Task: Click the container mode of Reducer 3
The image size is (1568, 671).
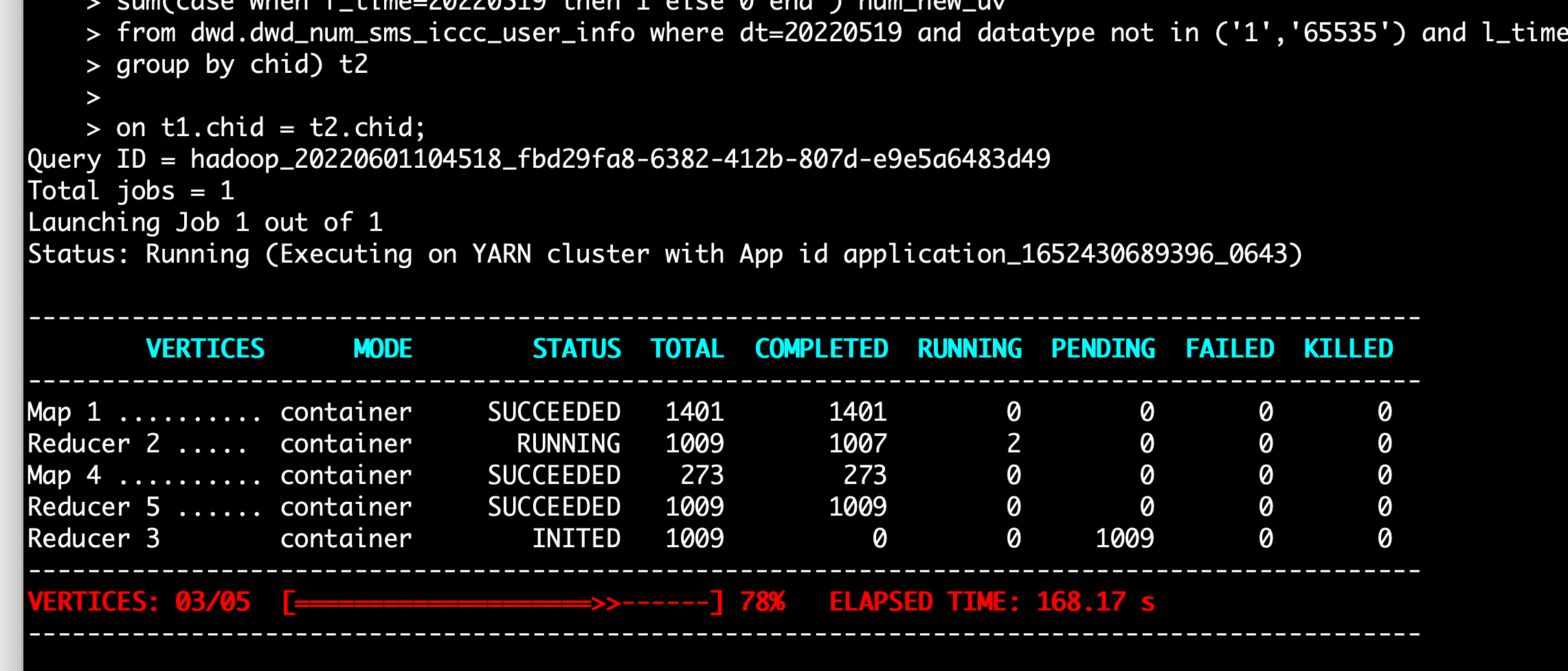Action: (346, 538)
